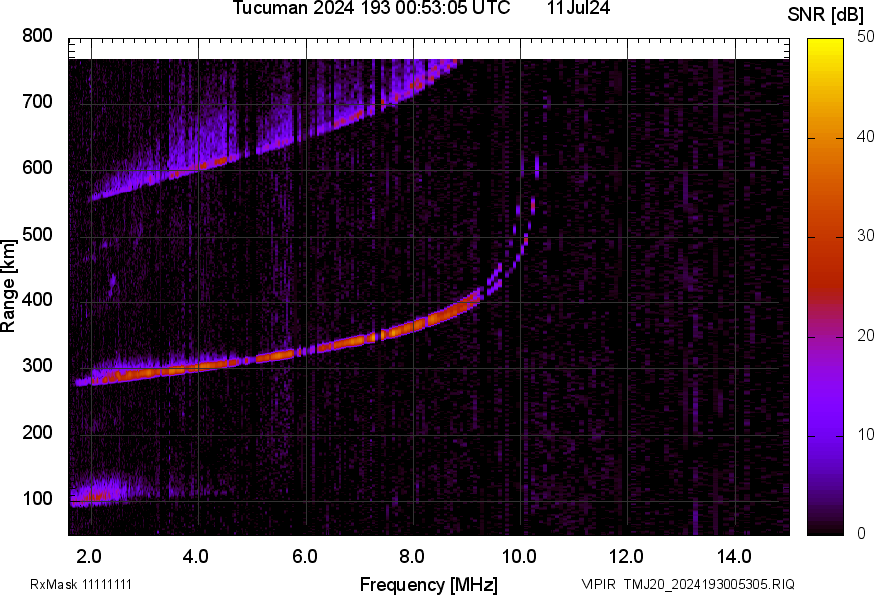The image size is (874, 595).
Task: Click the range tick label 100
Action: (37, 499)
